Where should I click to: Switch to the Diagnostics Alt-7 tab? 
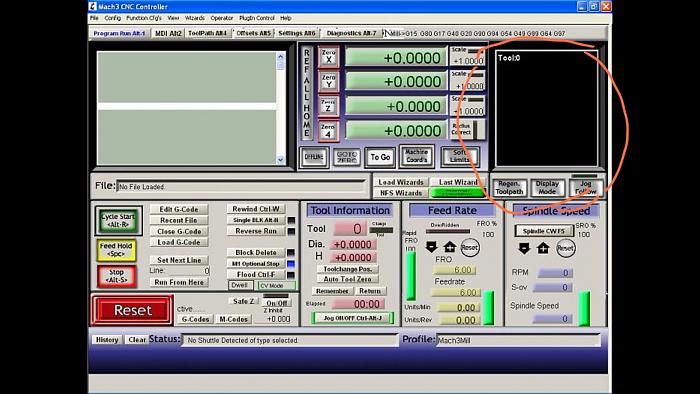click(x=351, y=33)
